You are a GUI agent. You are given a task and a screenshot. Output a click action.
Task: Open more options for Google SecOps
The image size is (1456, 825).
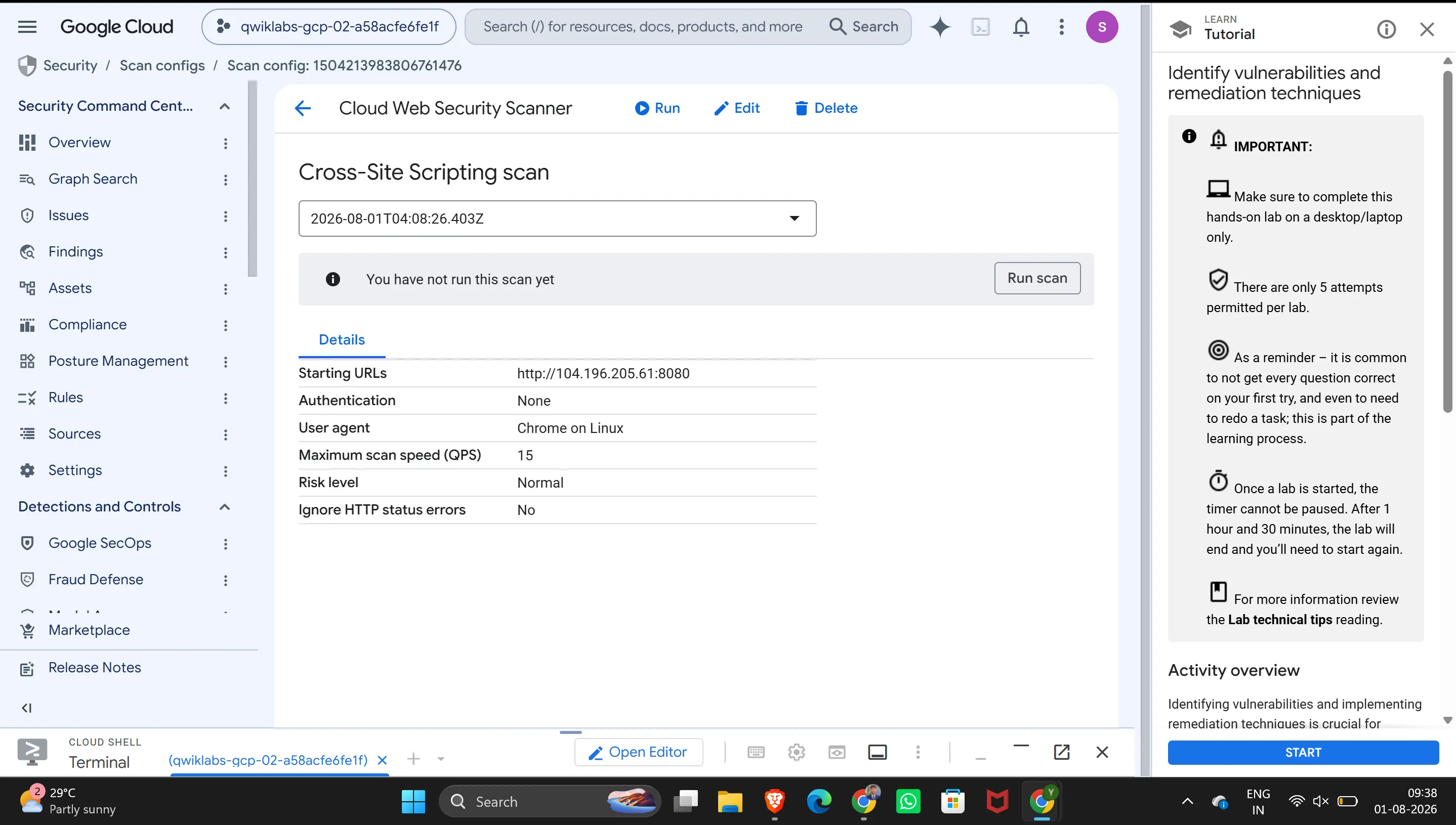pyautogui.click(x=226, y=544)
